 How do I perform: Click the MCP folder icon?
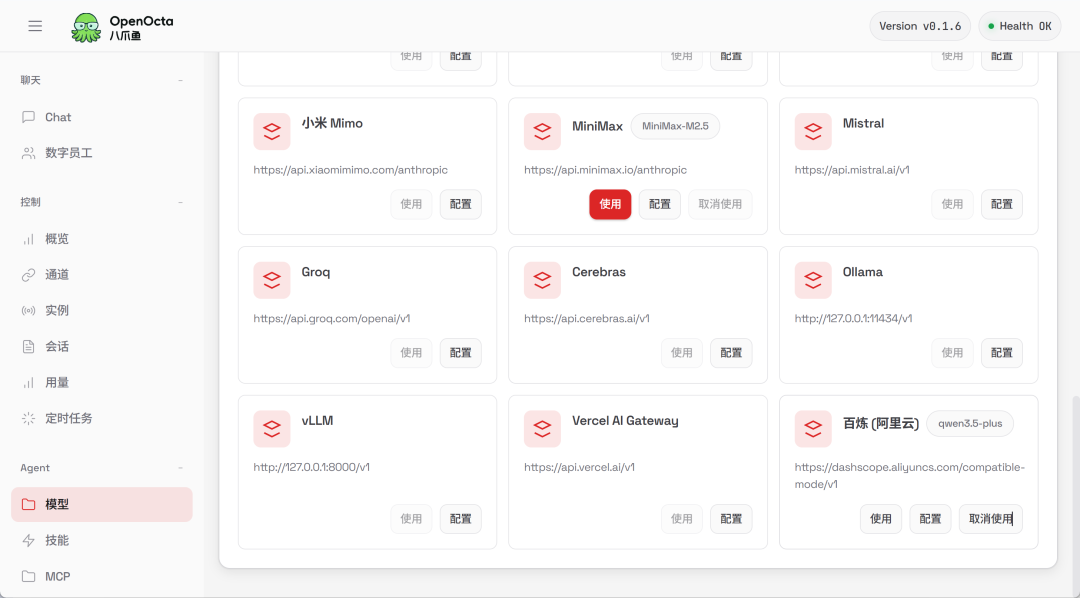[x=28, y=576]
